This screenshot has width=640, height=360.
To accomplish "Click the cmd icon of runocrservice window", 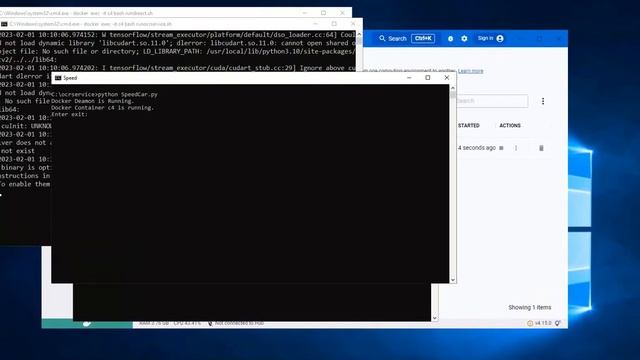I will pyautogui.click(x=4, y=24).
